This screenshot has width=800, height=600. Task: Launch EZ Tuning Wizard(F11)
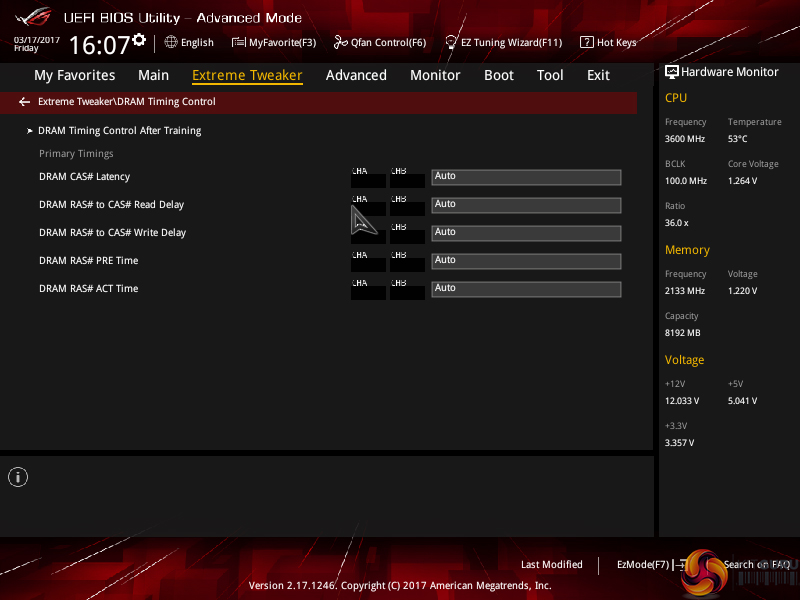(x=511, y=42)
